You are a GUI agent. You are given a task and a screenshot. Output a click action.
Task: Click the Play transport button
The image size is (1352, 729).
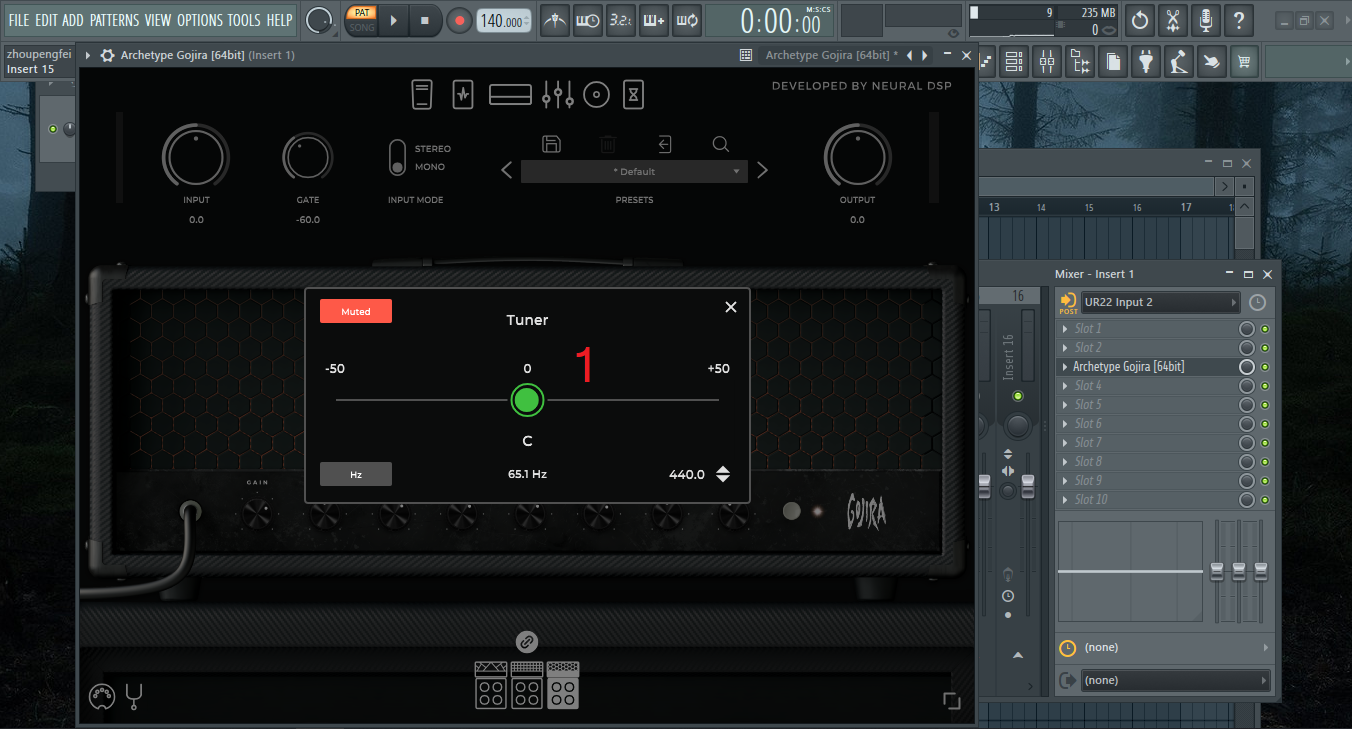(393, 20)
